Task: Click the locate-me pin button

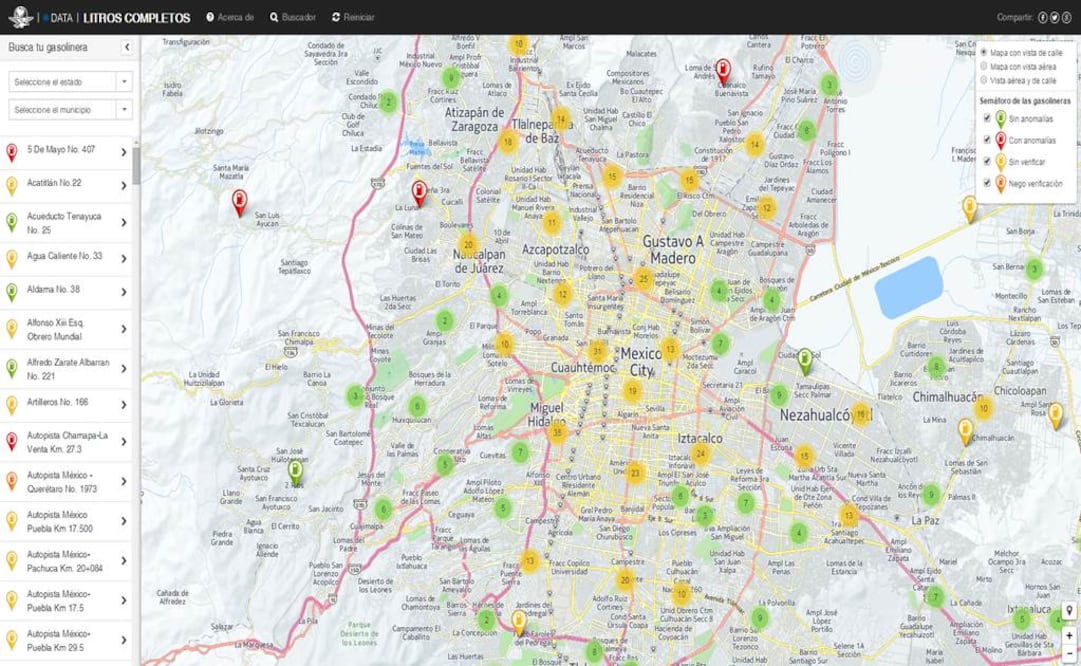Action: [x=1069, y=611]
